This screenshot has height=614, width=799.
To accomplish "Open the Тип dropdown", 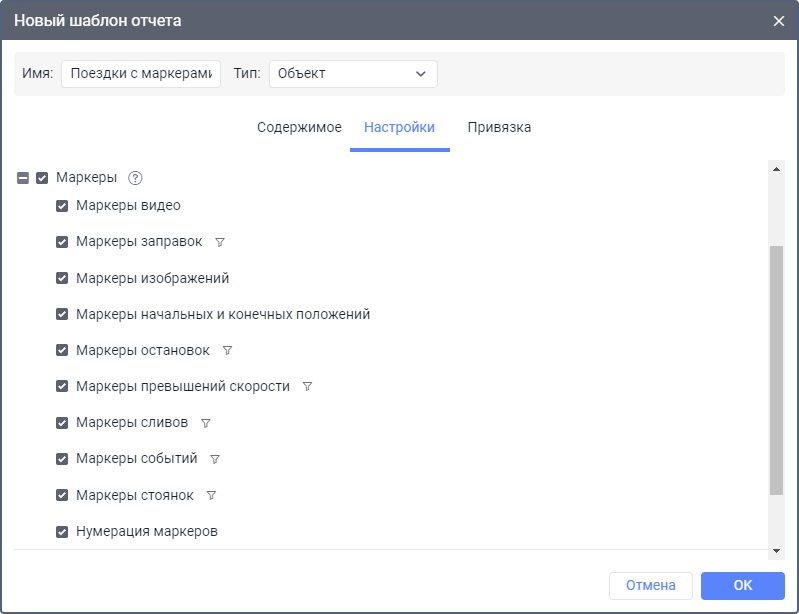I will pyautogui.click(x=353, y=74).
